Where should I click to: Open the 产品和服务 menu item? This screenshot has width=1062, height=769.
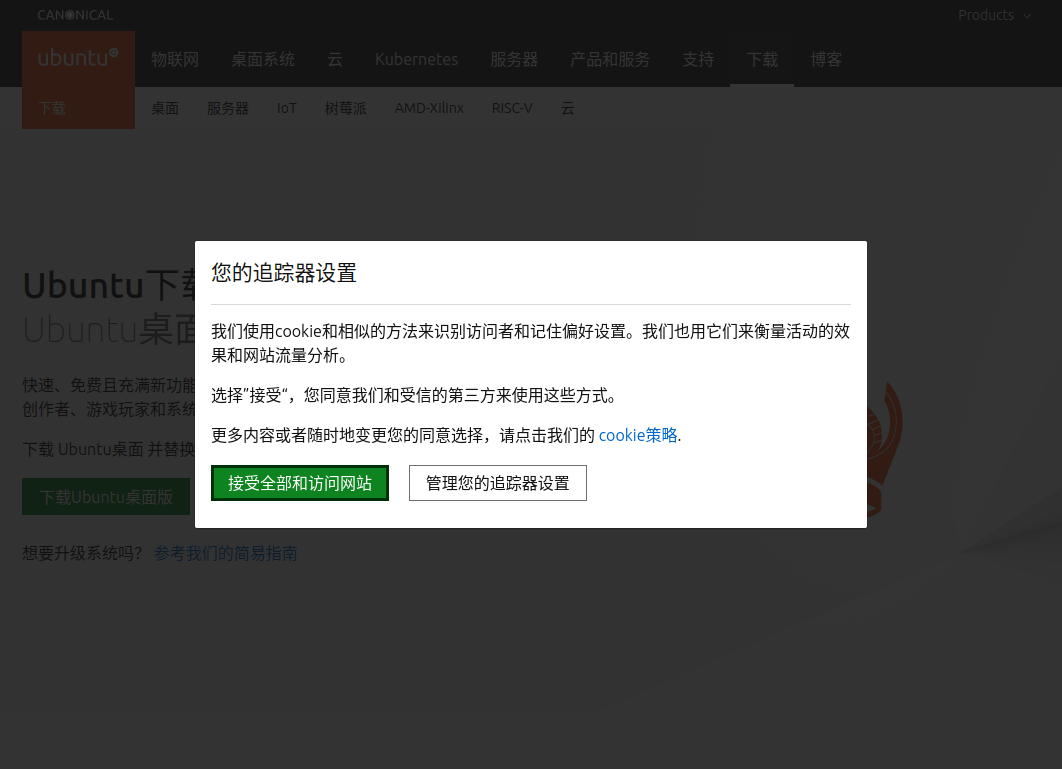(x=610, y=60)
